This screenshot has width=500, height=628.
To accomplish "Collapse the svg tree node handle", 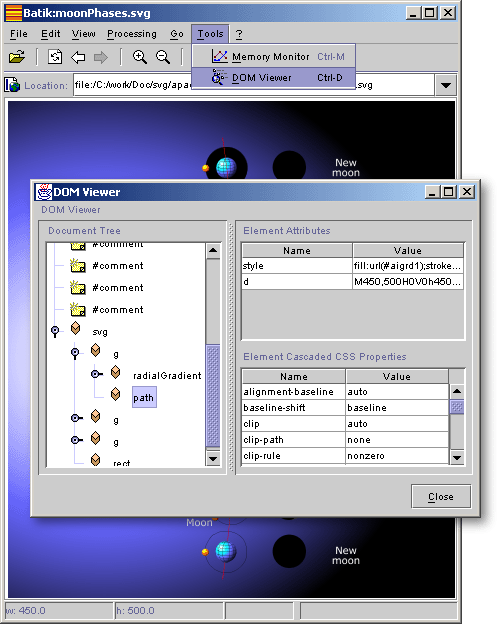I will [55, 331].
